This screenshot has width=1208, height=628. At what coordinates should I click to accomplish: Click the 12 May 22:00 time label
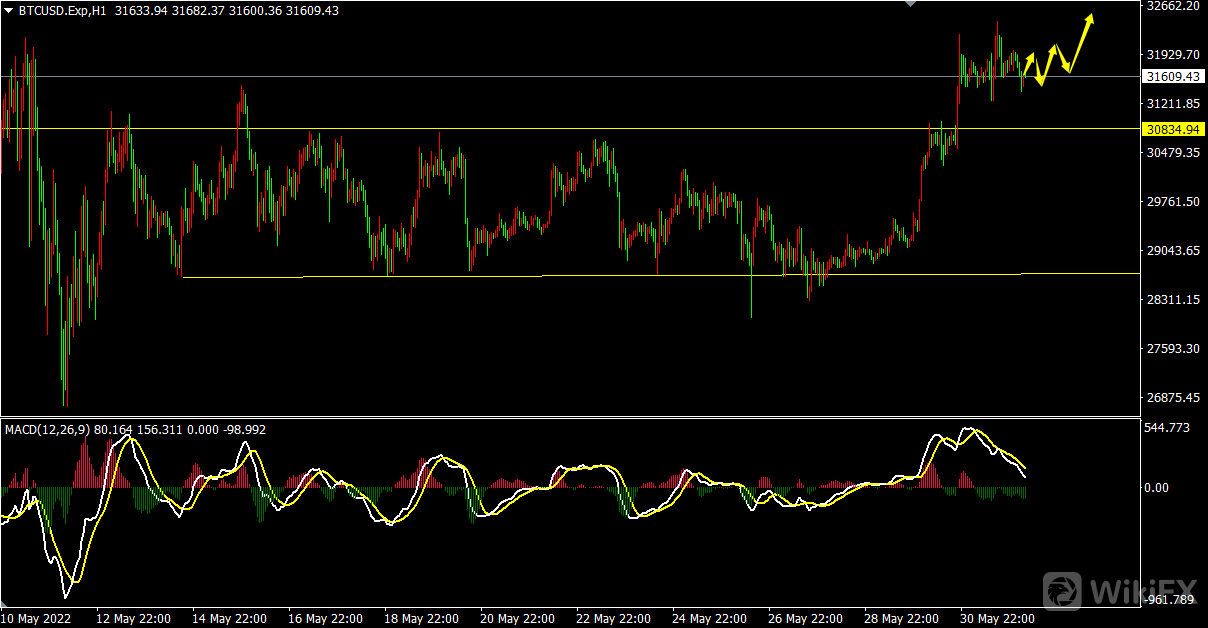pos(133,619)
